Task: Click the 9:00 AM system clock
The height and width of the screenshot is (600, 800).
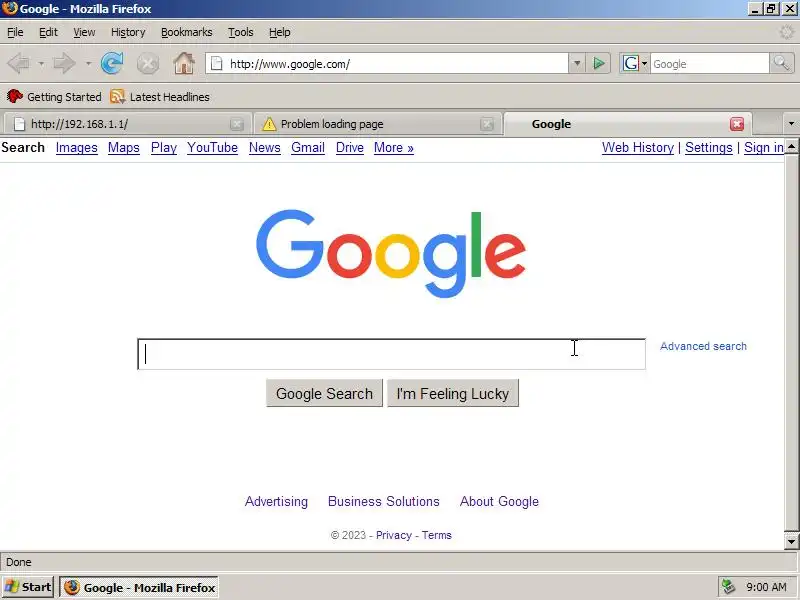Action: click(x=767, y=587)
